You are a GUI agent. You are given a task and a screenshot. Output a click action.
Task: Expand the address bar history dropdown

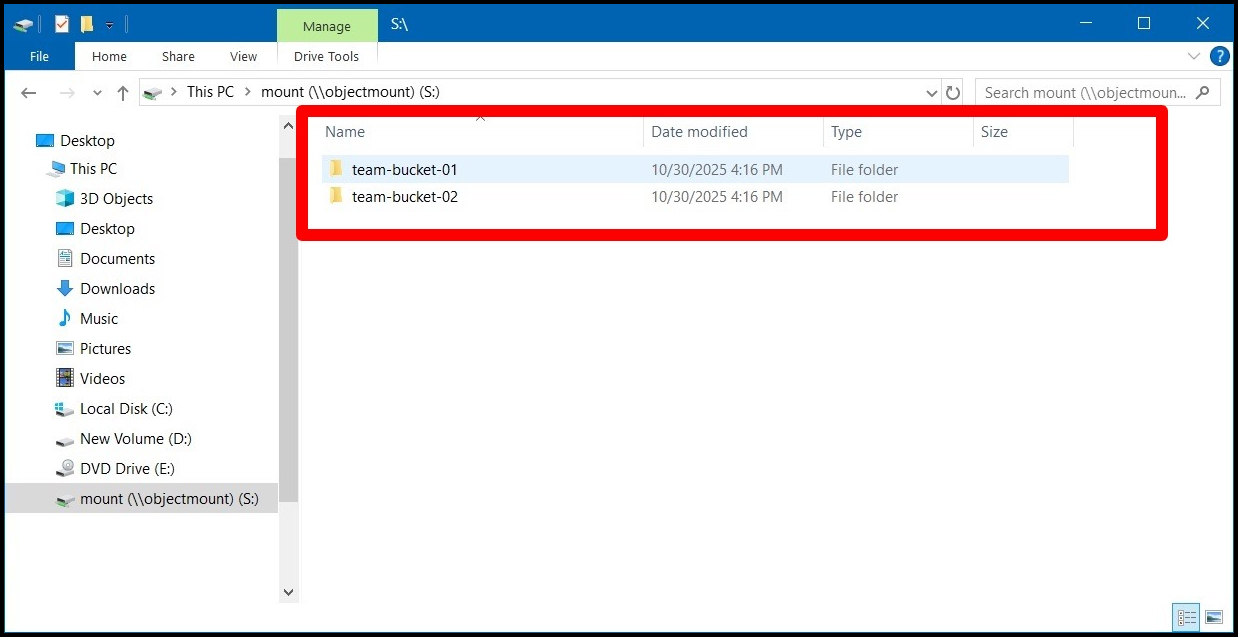click(x=932, y=93)
